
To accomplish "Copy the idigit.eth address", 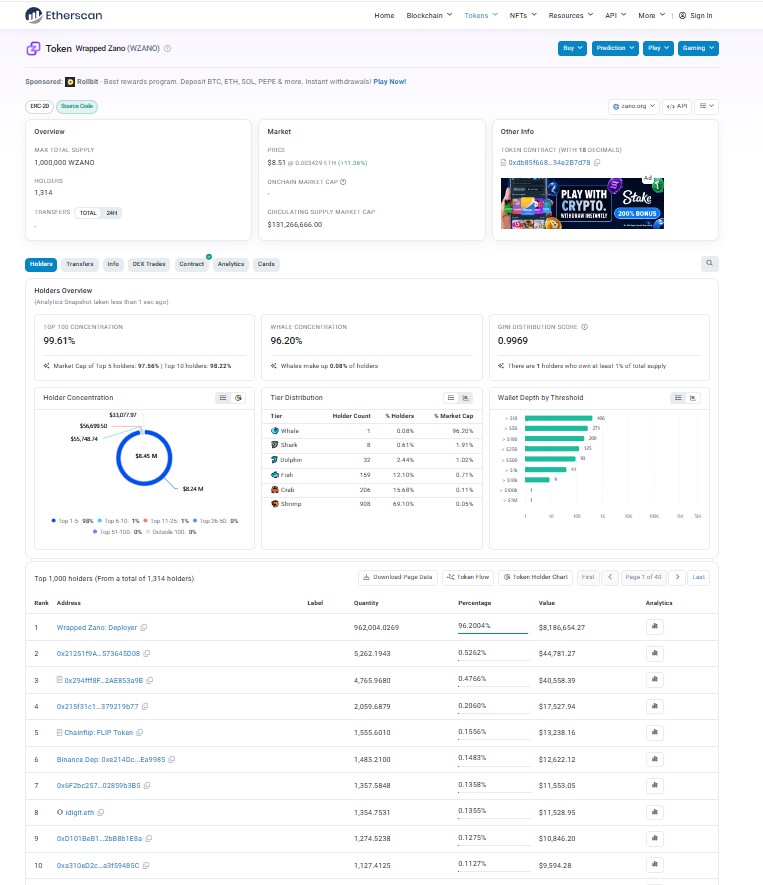I will tap(100, 813).
